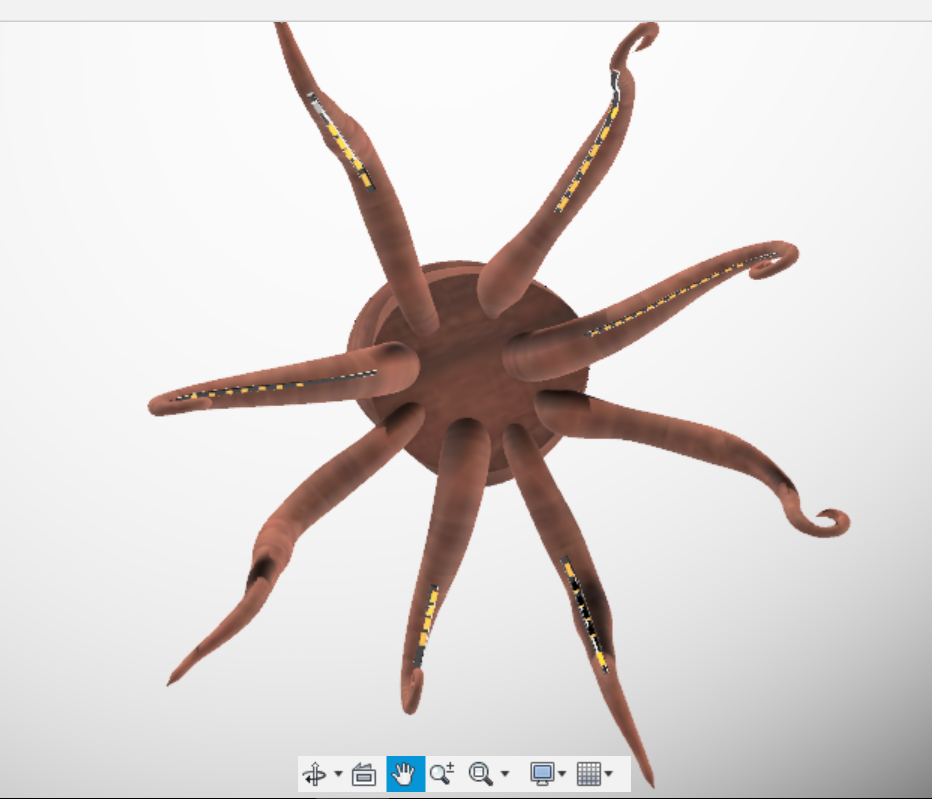
Task: Expand the Zoom Window dropdown arrow
Action: coord(505,774)
